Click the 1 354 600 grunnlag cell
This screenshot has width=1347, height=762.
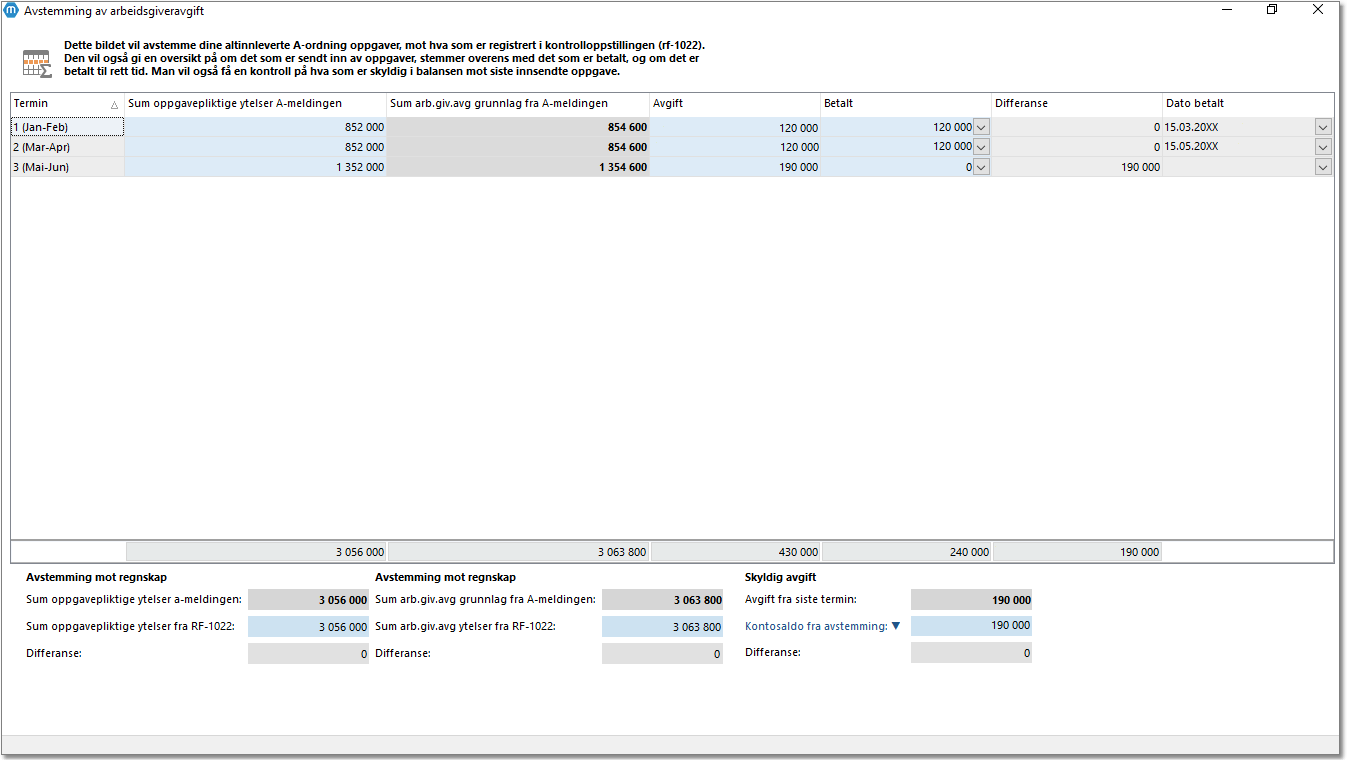518,167
